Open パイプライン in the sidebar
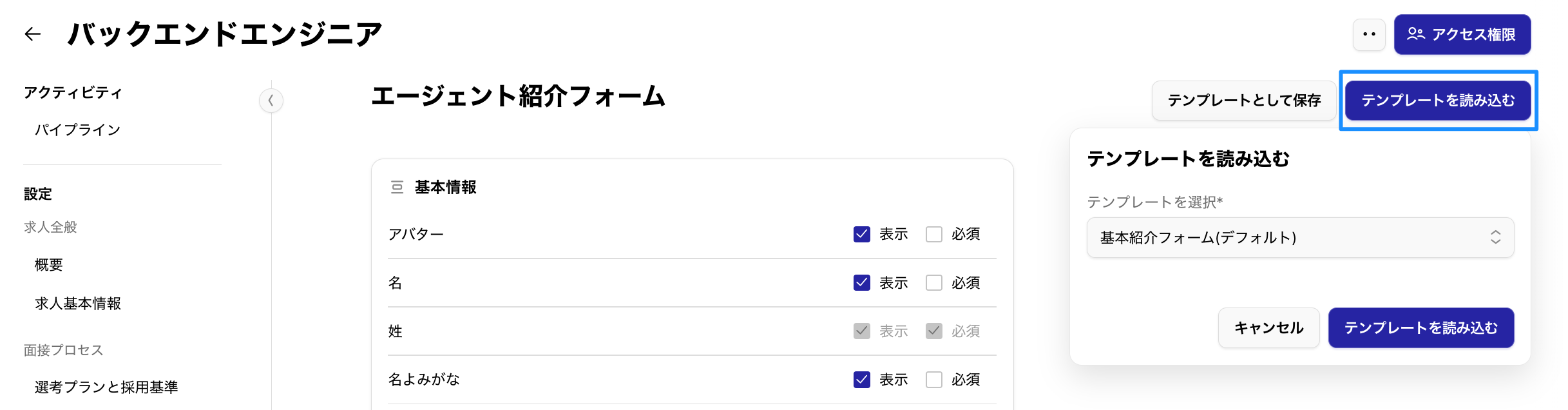 click(77, 130)
